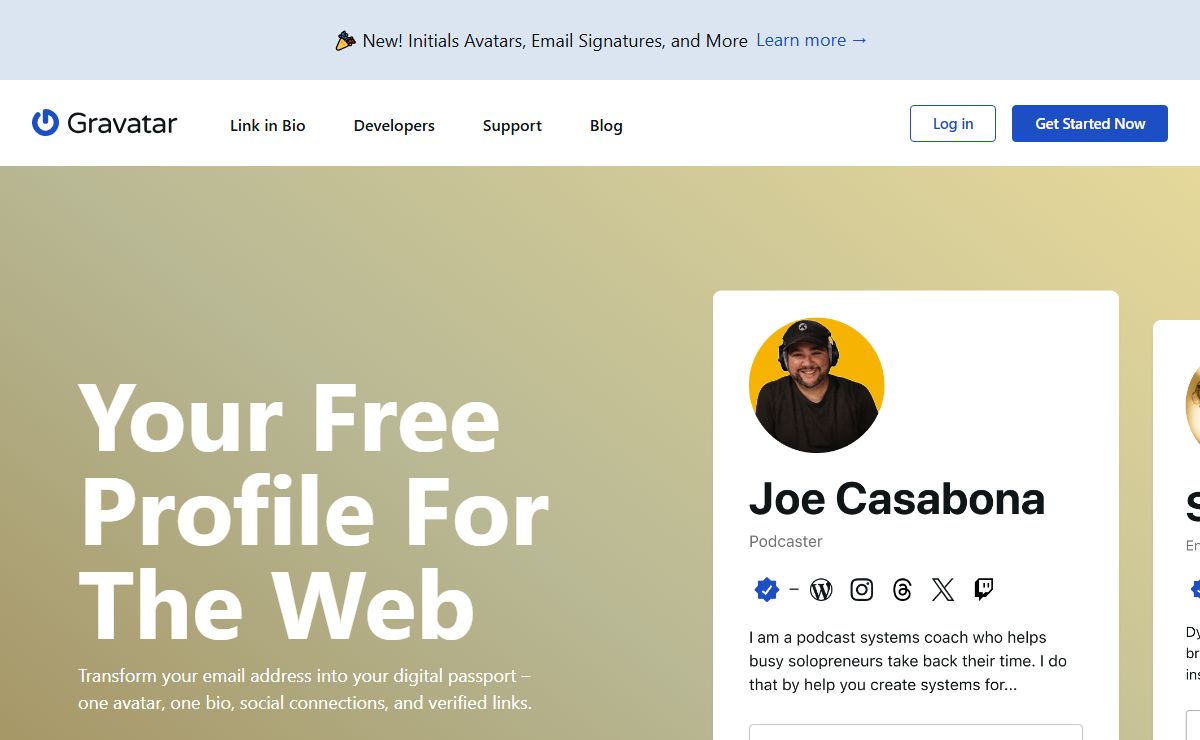The image size is (1200, 740).
Task: Click the 'Your Free Profile For The Web' headline
Action: coord(314,510)
